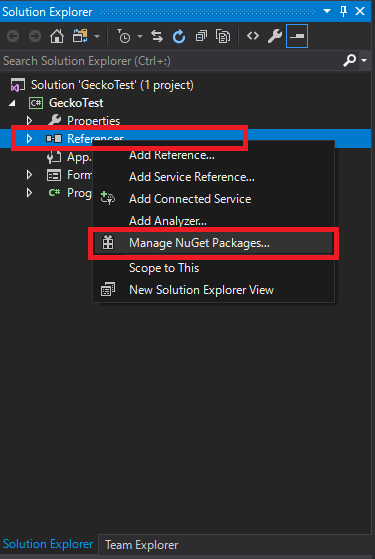
Task: Click the Collapse All icon
Action: 201,36
